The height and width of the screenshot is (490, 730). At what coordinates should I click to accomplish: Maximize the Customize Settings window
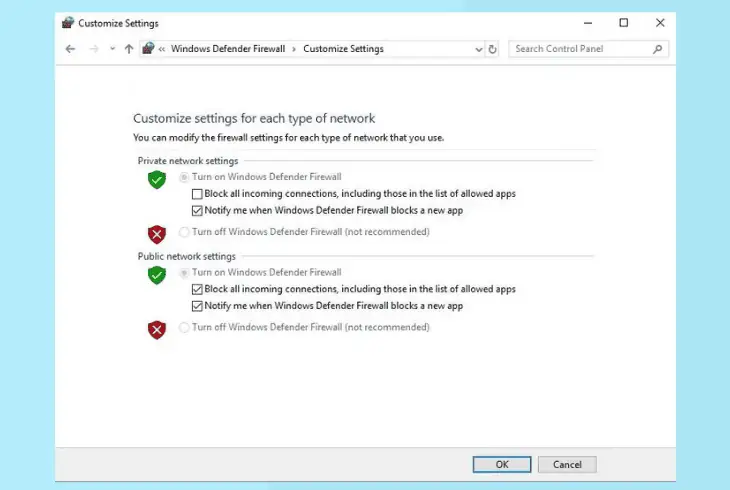pyautogui.click(x=623, y=23)
